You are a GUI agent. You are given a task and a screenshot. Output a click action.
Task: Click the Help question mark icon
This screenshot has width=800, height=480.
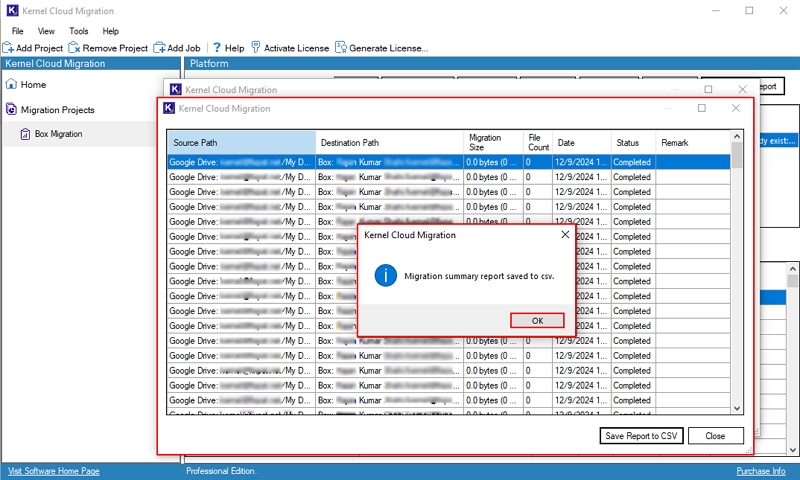(217, 48)
